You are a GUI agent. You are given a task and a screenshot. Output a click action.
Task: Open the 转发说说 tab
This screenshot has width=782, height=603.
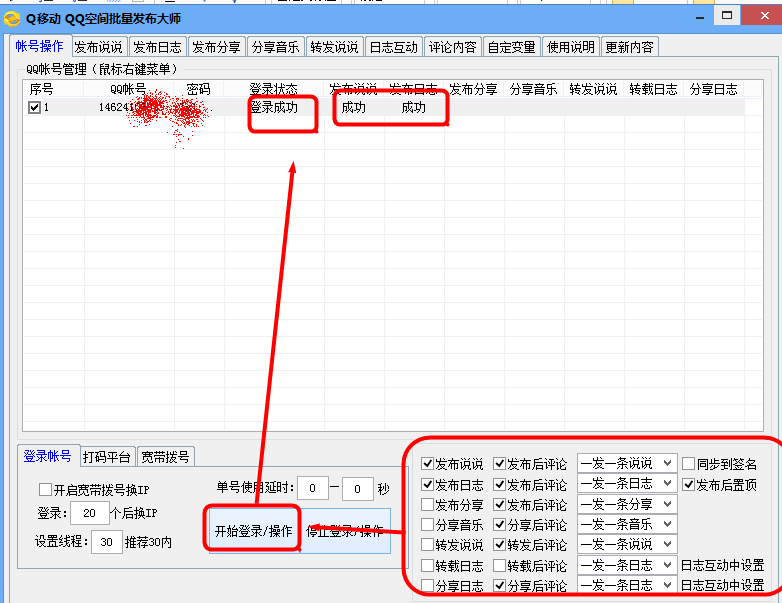pos(334,47)
